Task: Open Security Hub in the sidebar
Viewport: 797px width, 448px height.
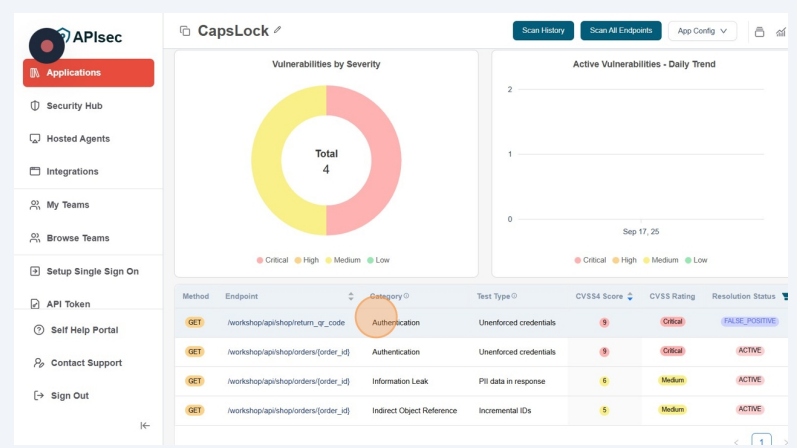Action: 74,106
